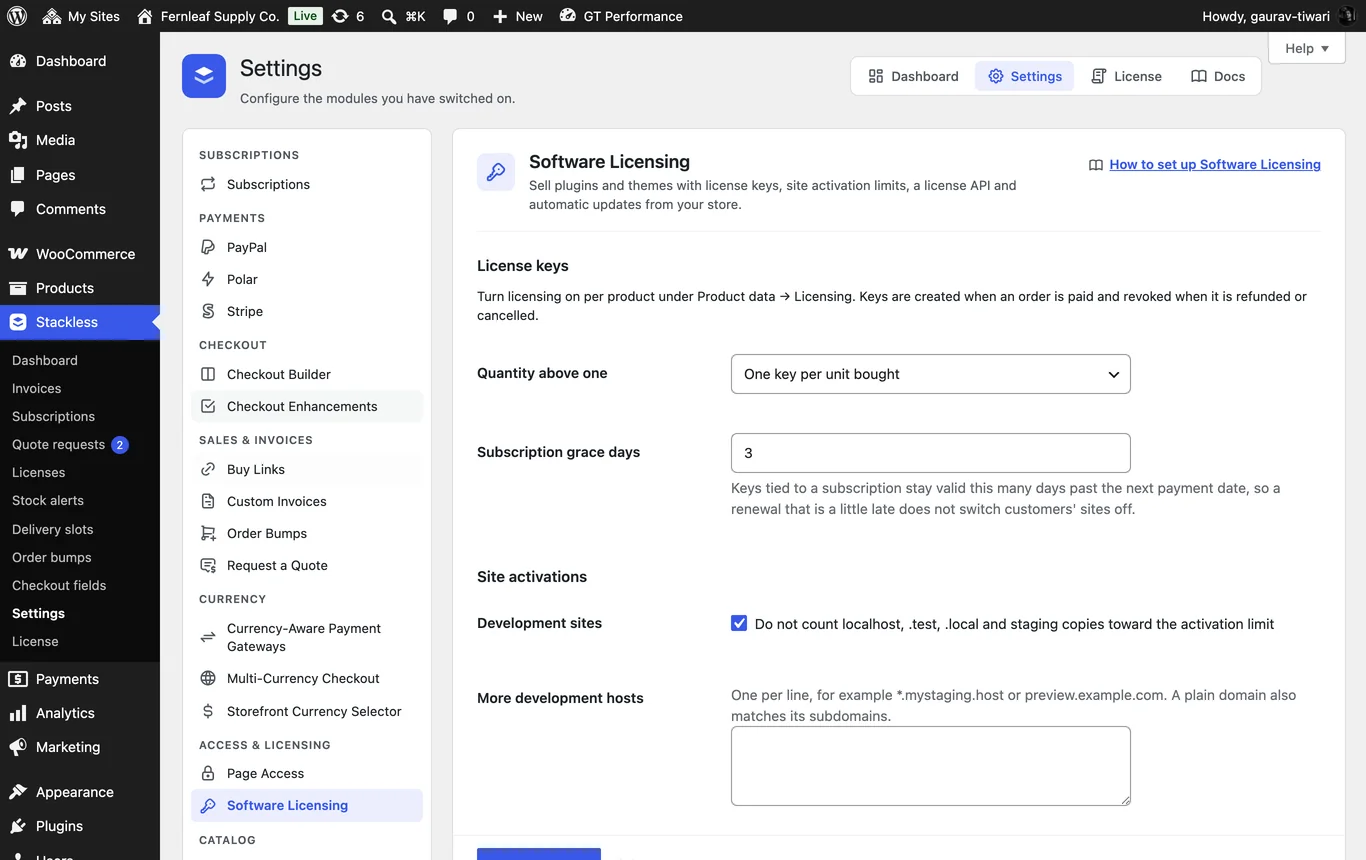The image size is (1366, 860).
Task: Switch to the Docs tab
Action: point(1218,76)
